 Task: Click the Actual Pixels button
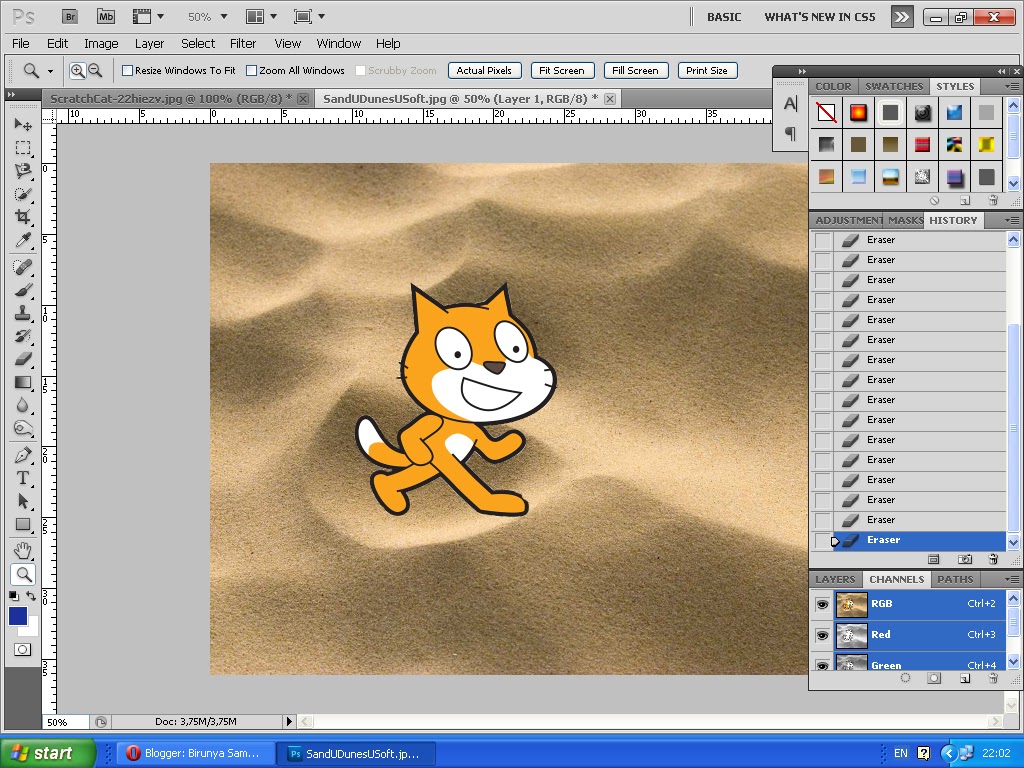click(x=485, y=71)
